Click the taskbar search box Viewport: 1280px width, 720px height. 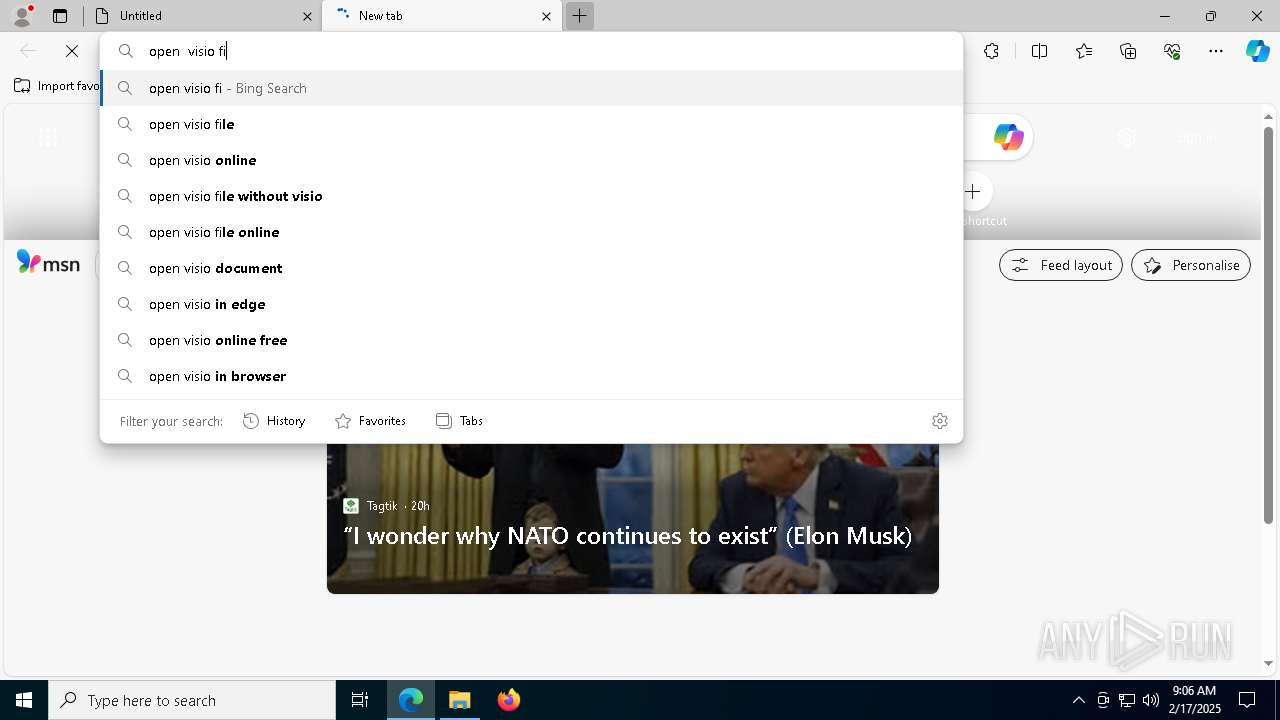192,700
